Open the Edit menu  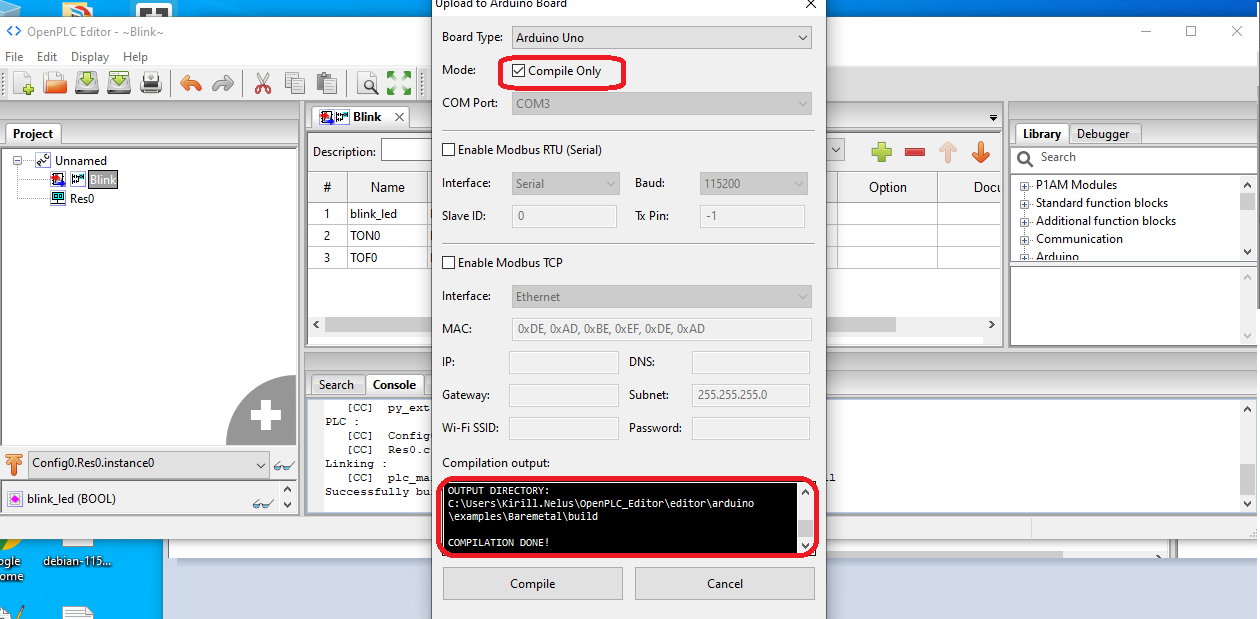coord(47,57)
